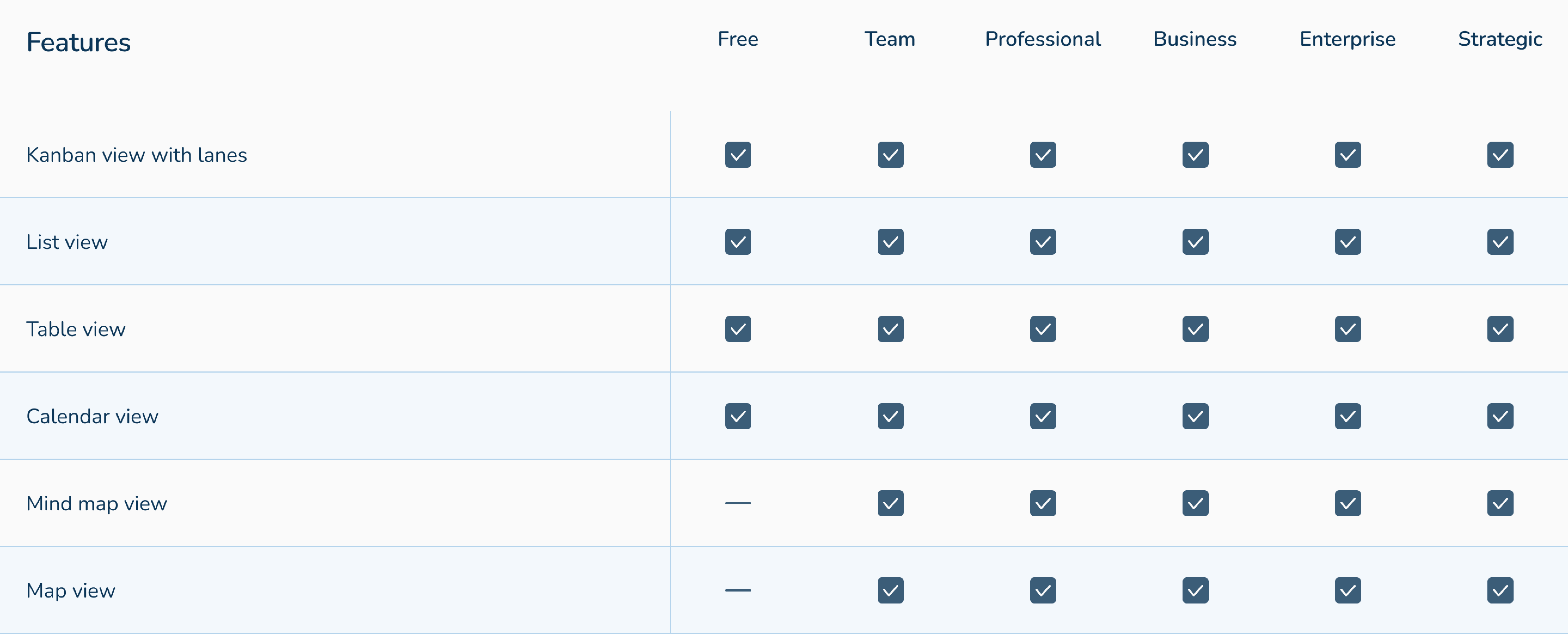Select the Enterprise plan heading
This screenshot has width=1568, height=634.
click(x=1348, y=39)
